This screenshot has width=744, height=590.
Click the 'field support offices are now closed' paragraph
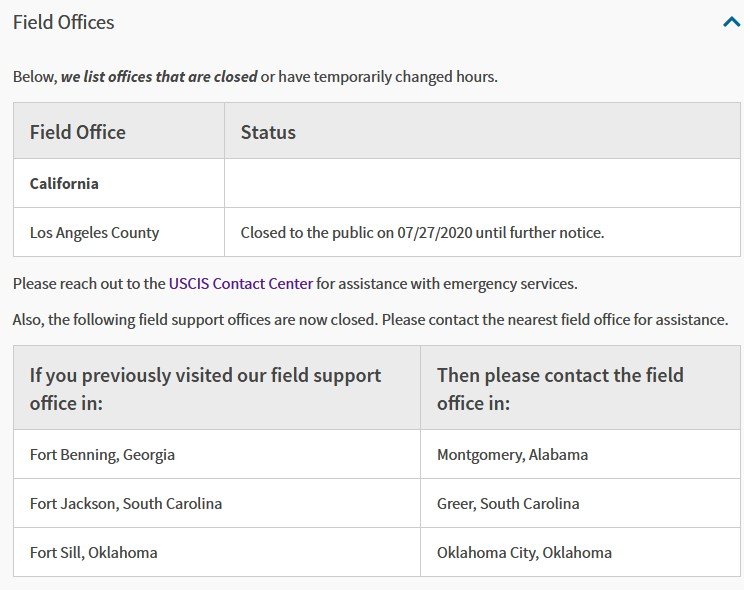370,319
